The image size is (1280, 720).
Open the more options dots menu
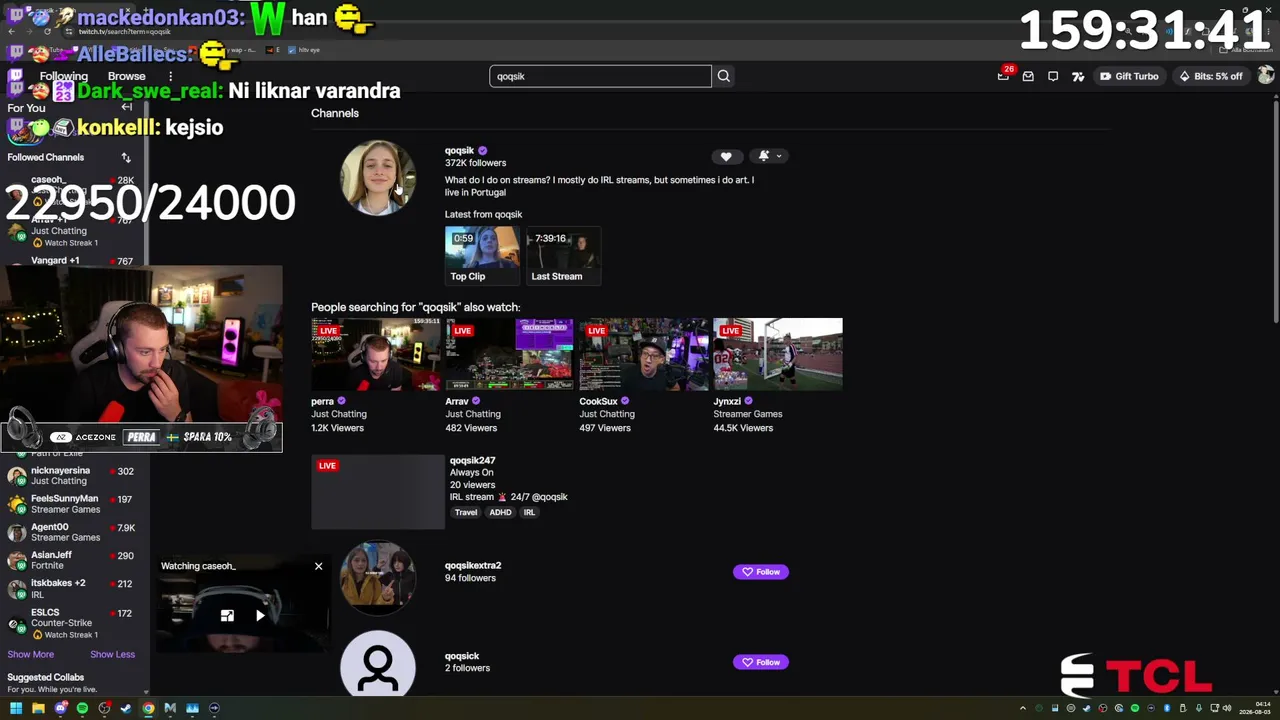tap(170, 76)
